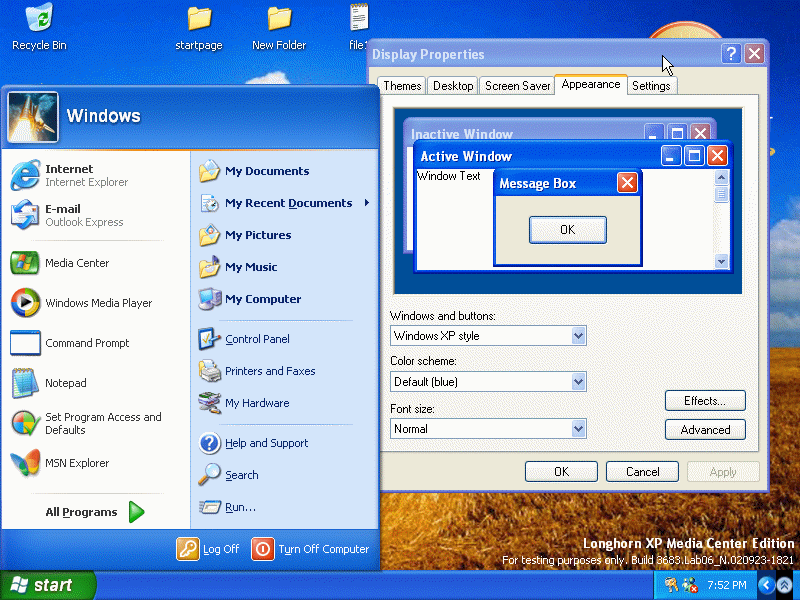This screenshot has width=800, height=600.
Task: Switch to Screen Saver tab
Action: [x=517, y=86]
